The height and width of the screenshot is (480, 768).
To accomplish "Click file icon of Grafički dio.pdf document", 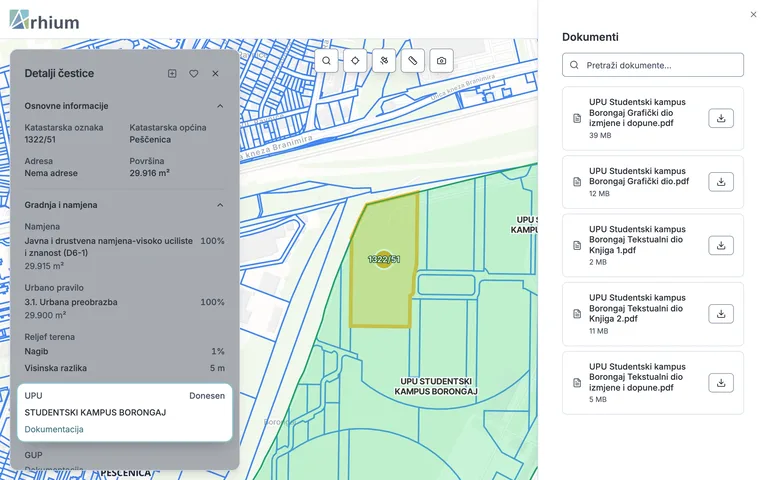I will coord(577,182).
